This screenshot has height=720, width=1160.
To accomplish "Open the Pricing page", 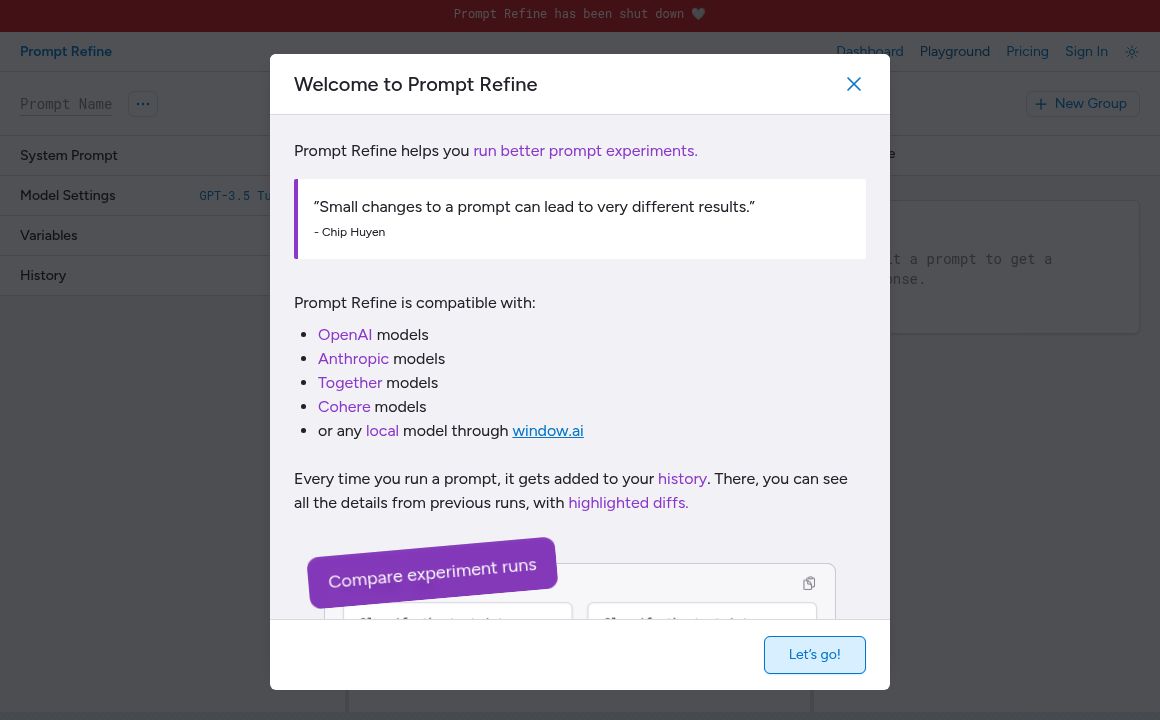I will (x=1027, y=51).
